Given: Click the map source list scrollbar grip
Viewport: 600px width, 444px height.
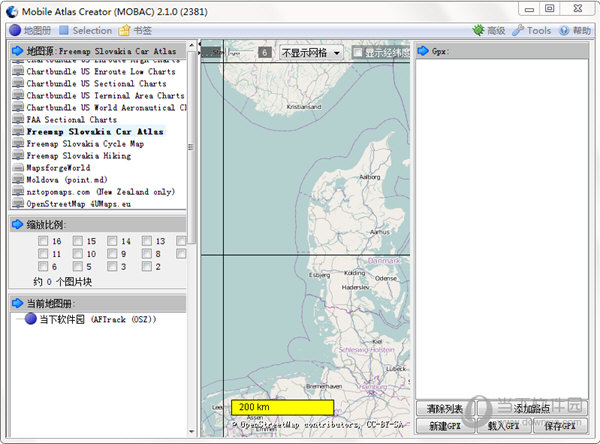Looking at the screenshot, I should pyautogui.click(x=191, y=147).
